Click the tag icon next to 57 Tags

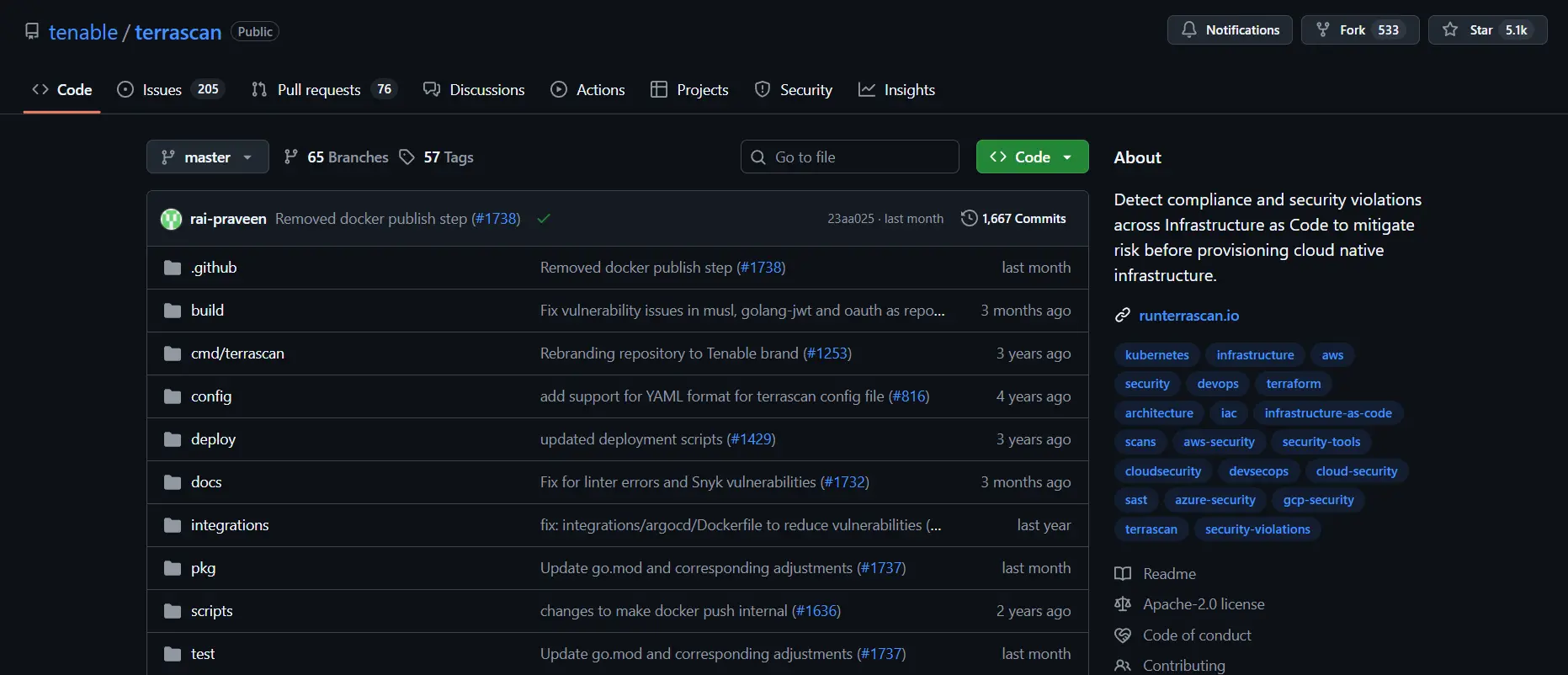(x=407, y=157)
